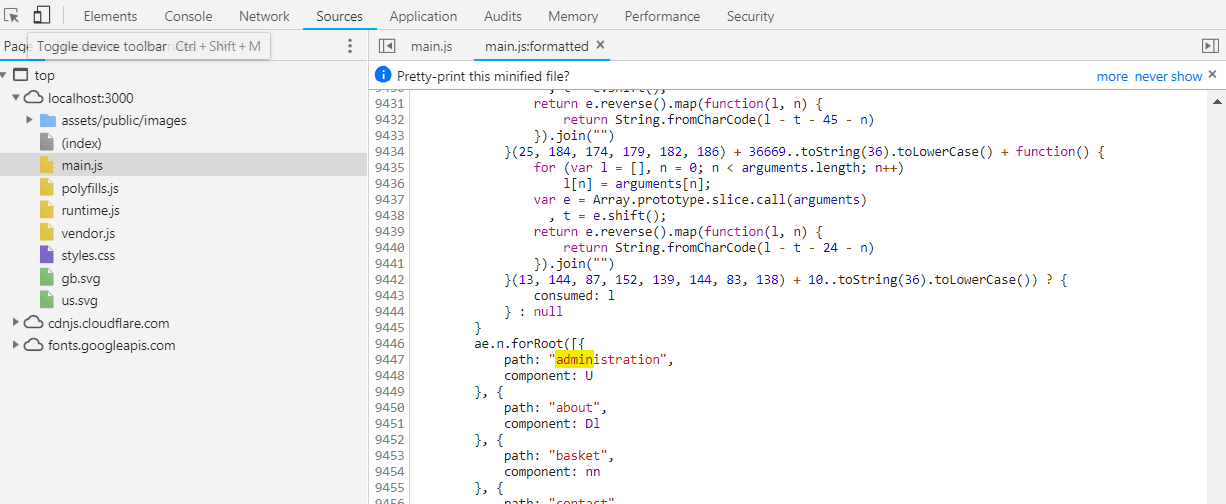Switch to the main.js editor tab
This screenshot has height=504, width=1226.
pos(431,46)
